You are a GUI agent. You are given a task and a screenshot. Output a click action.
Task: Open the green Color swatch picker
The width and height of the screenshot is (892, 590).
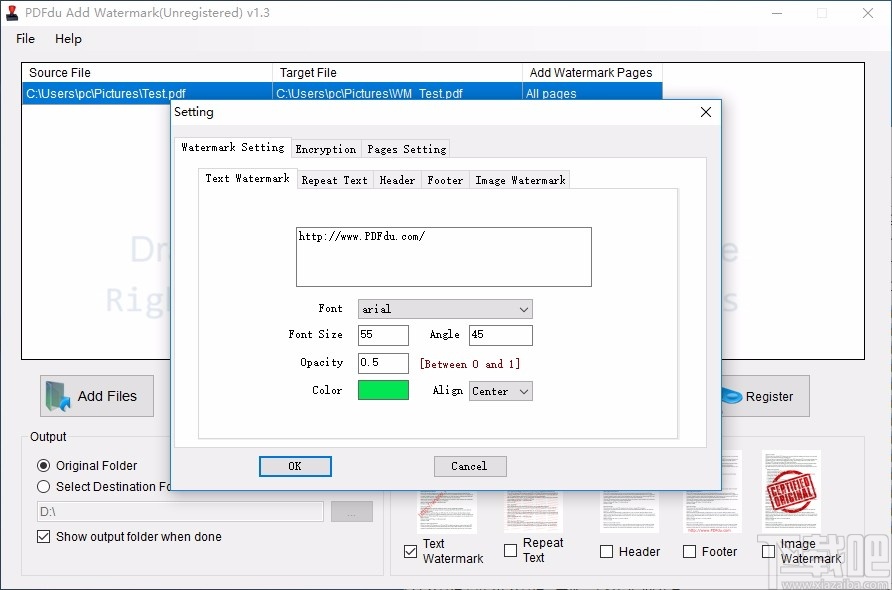click(x=383, y=390)
